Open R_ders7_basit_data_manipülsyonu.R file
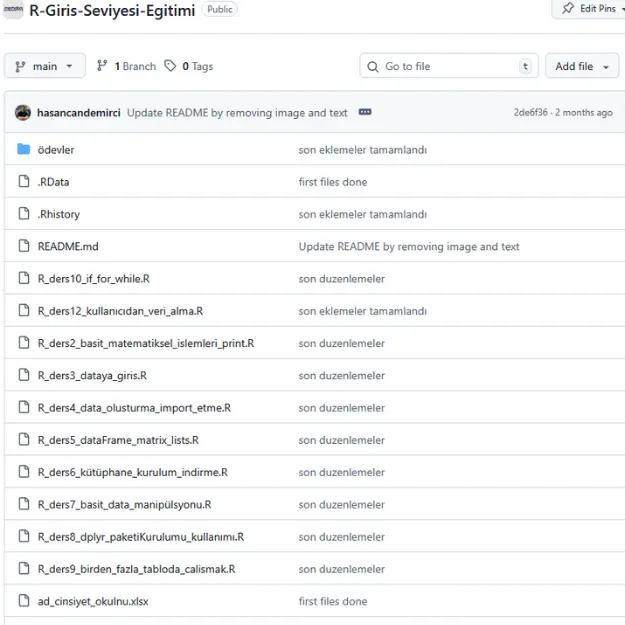Image resolution: width=625 pixels, height=625 pixels. coord(124,505)
